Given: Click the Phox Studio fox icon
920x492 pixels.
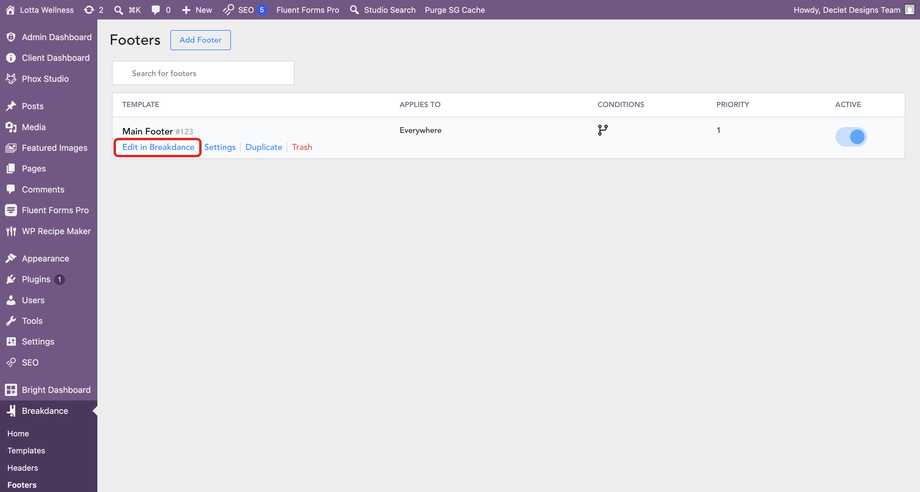Looking at the screenshot, I should pyautogui.click(x=11, y=79).
